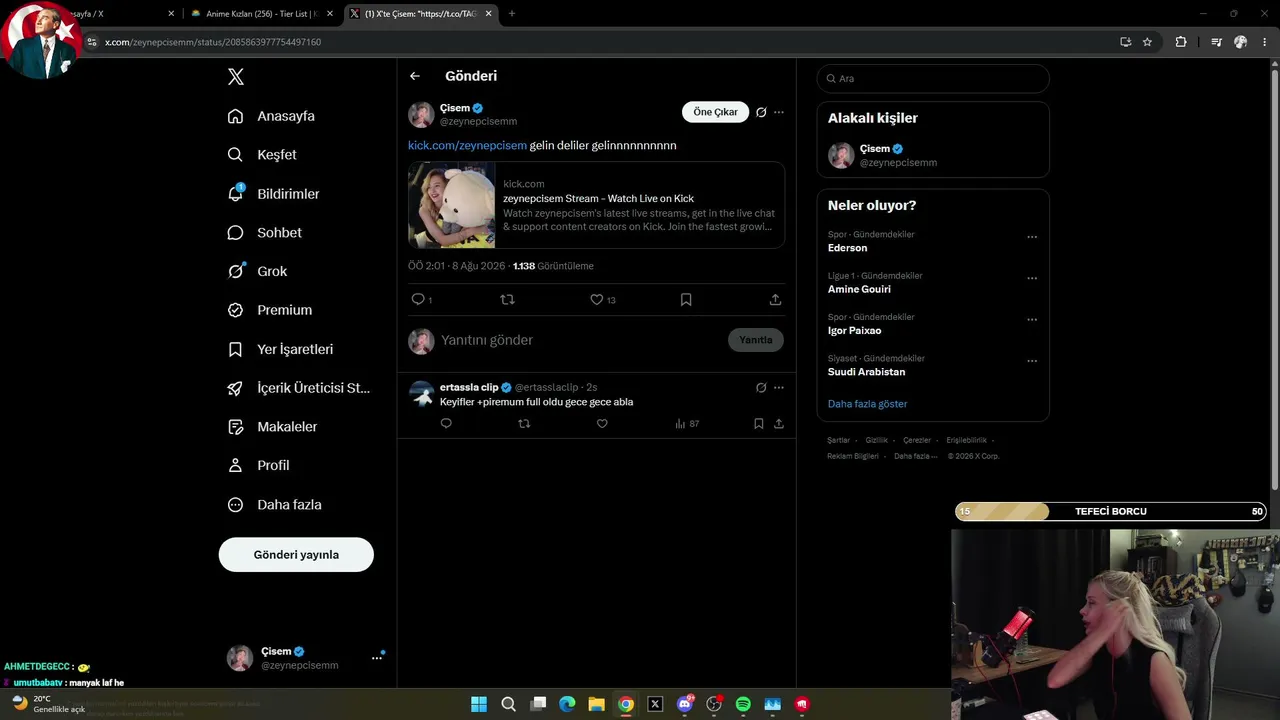Close the Anime Kızları Tier List tab
The height and width of the screenshot is (720, 1280).
tap(330, 14)
